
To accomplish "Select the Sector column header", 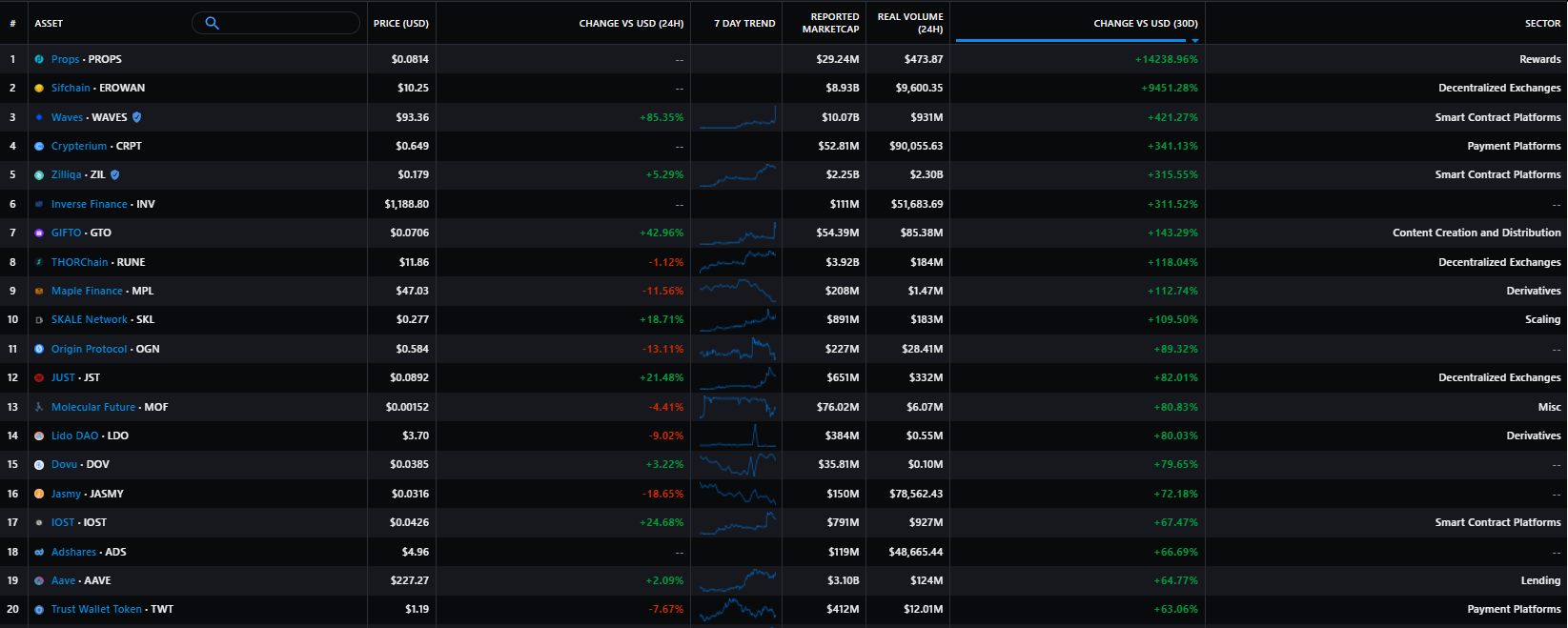I will click(1542, 23).
